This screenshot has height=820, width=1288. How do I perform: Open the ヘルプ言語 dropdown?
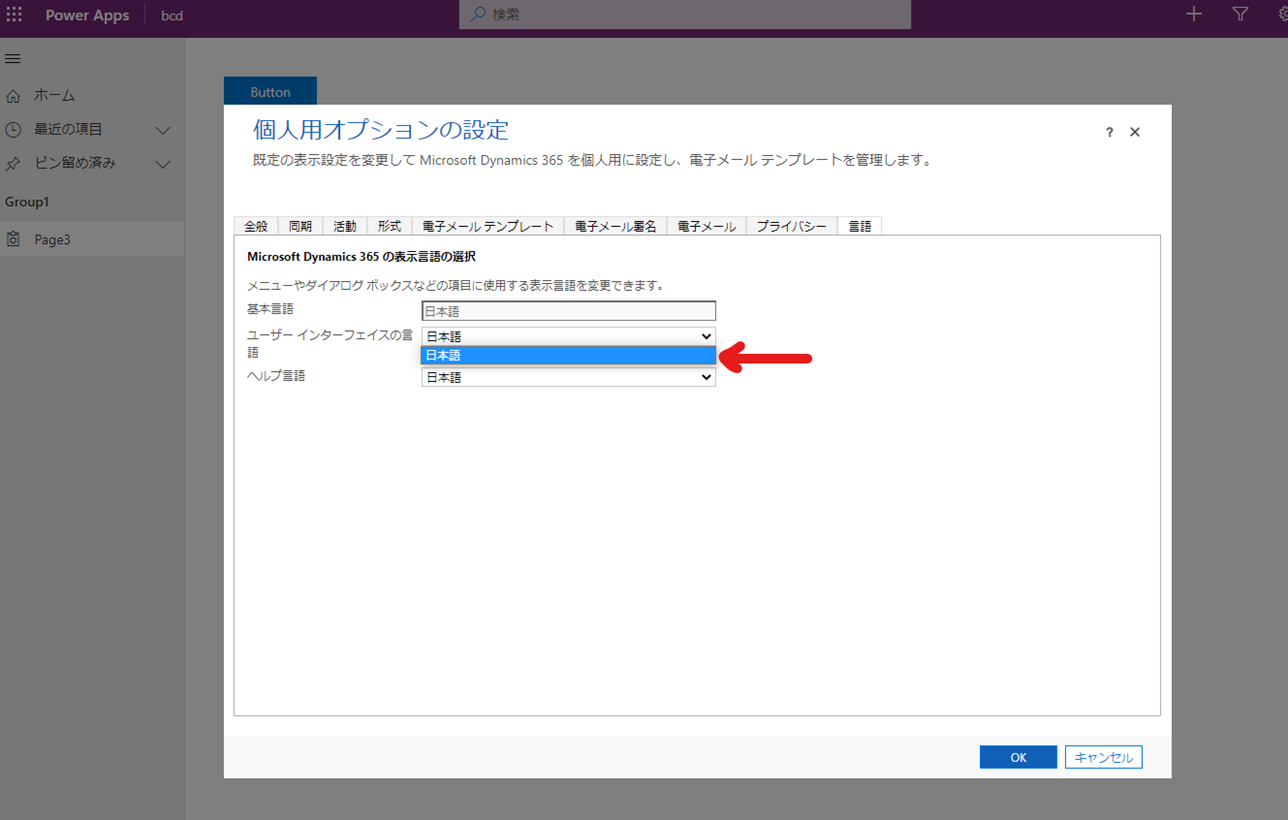[x=568, y=377]
